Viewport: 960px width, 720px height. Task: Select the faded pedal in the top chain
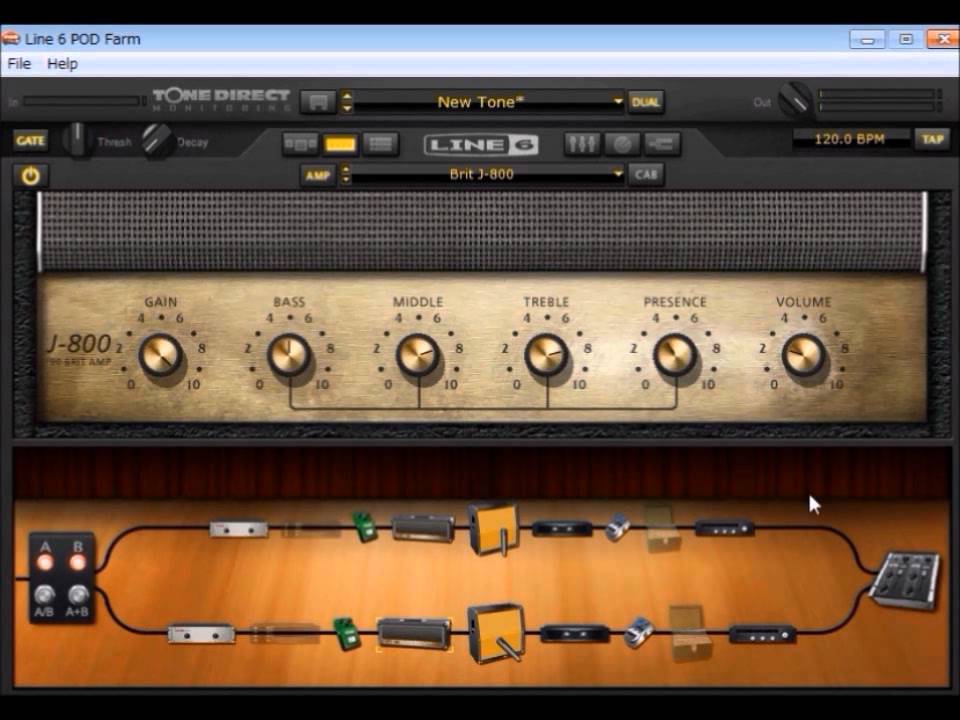pyautogui.click(x=310, y=530)
